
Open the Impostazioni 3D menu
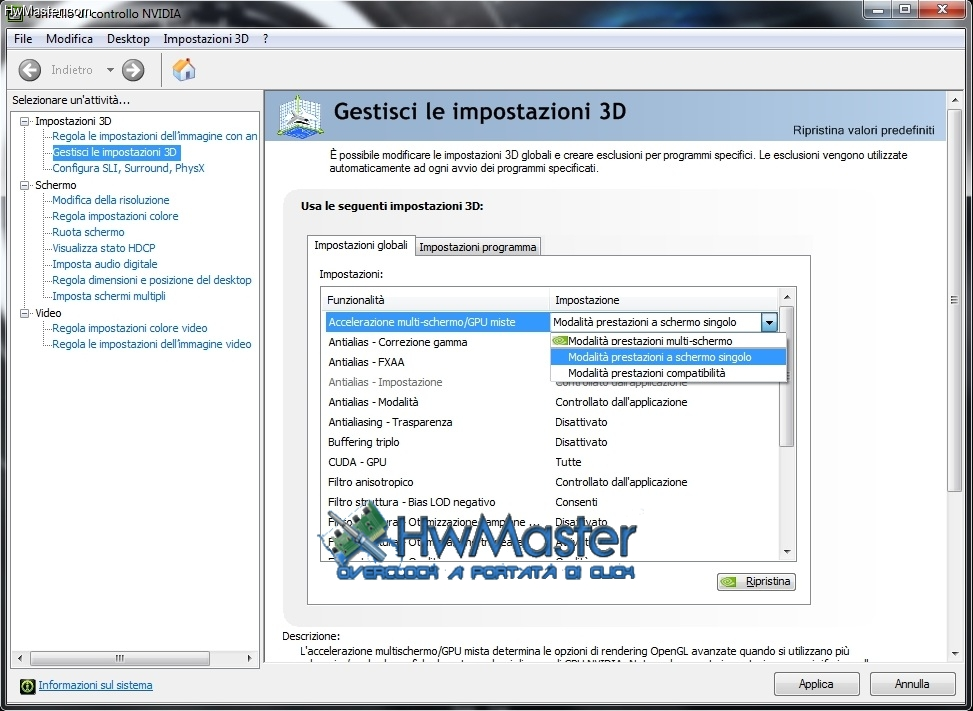tap(206, 38)
